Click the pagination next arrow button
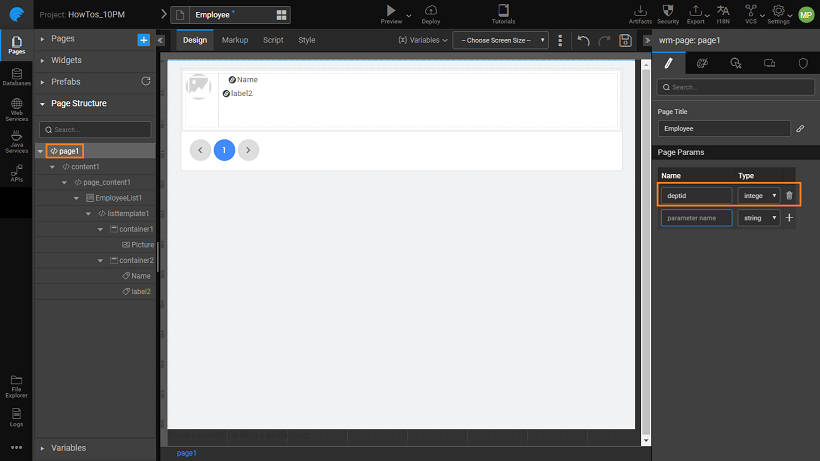Image resolution: width=820 pixels, height=461 pixels. (248, 150)
